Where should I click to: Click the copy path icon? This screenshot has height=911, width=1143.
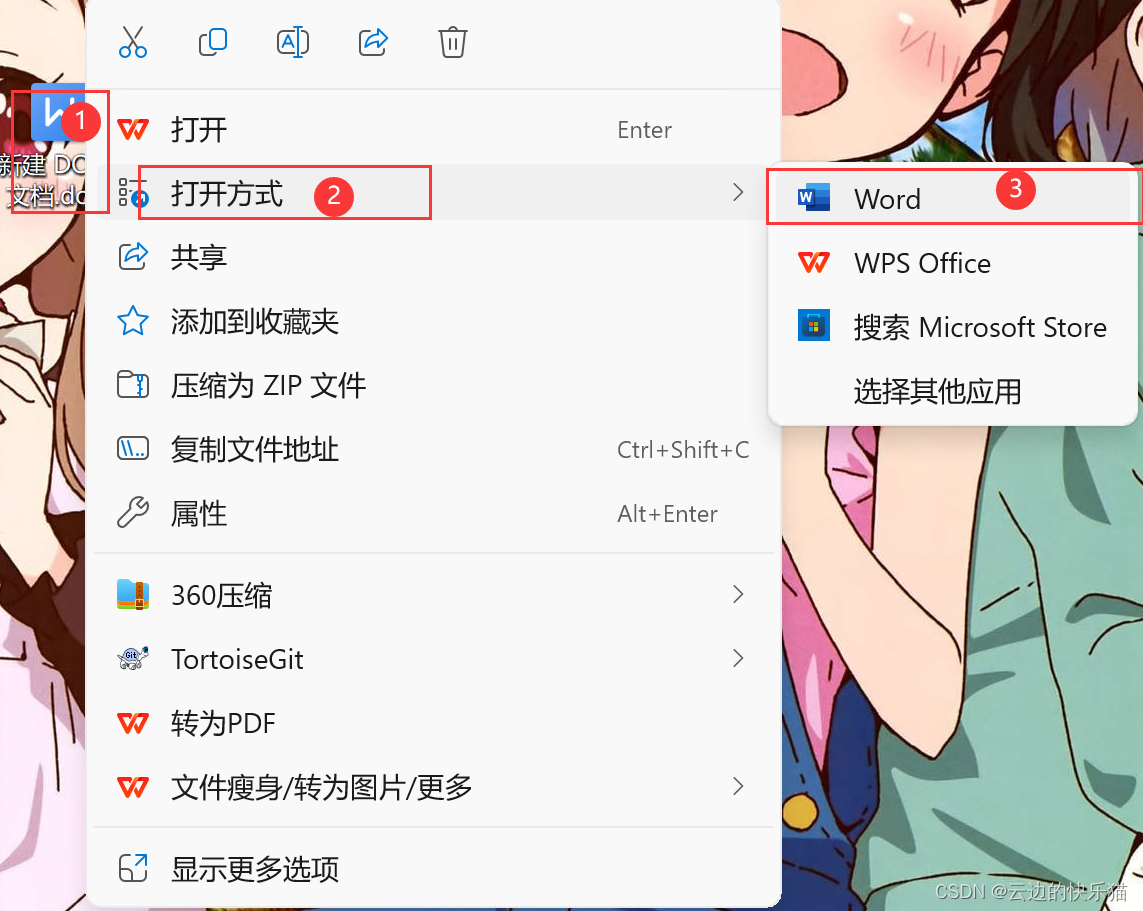[x=133, y=449]
